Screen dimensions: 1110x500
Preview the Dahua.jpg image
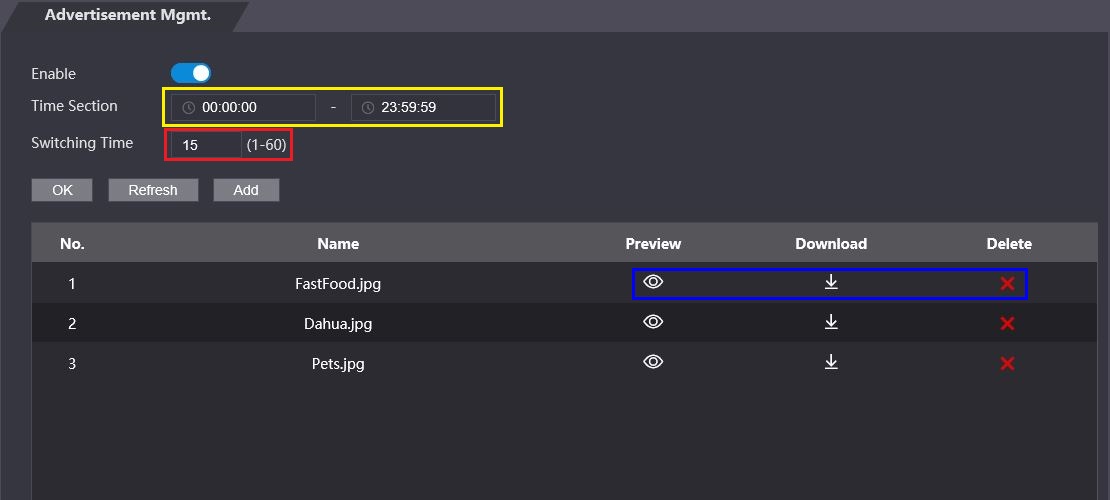(653, 322)
